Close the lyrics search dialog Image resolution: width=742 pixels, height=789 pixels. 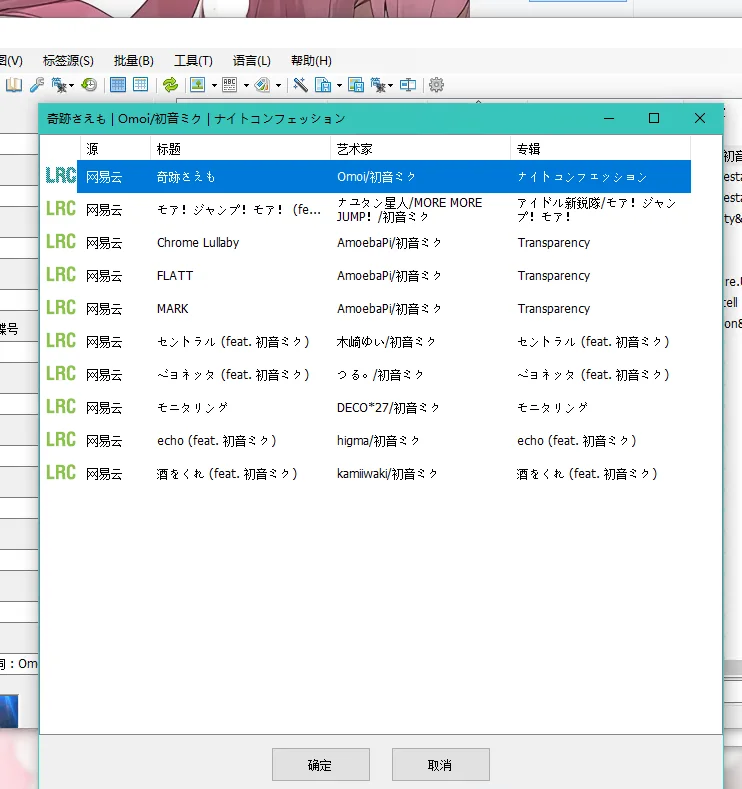[x=700, y=118]
